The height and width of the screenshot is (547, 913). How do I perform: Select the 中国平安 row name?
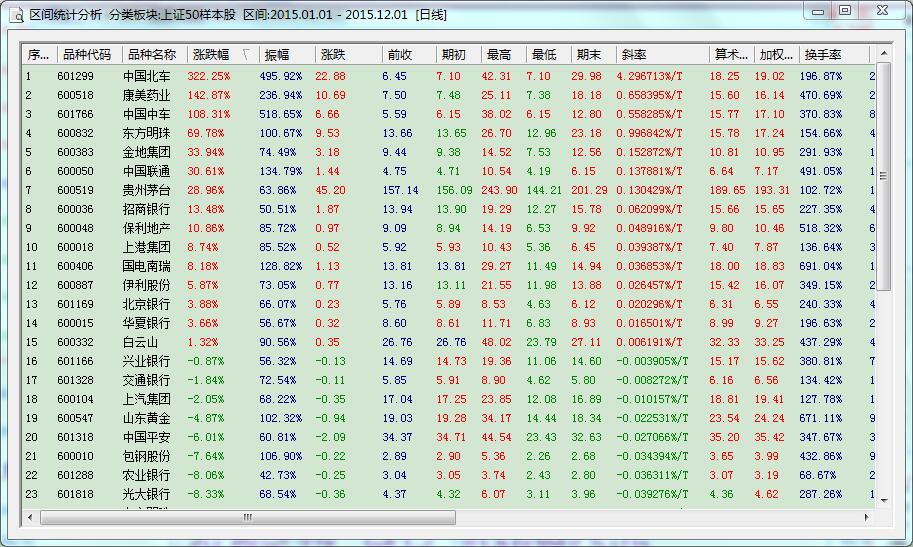[x=146, y=437]
